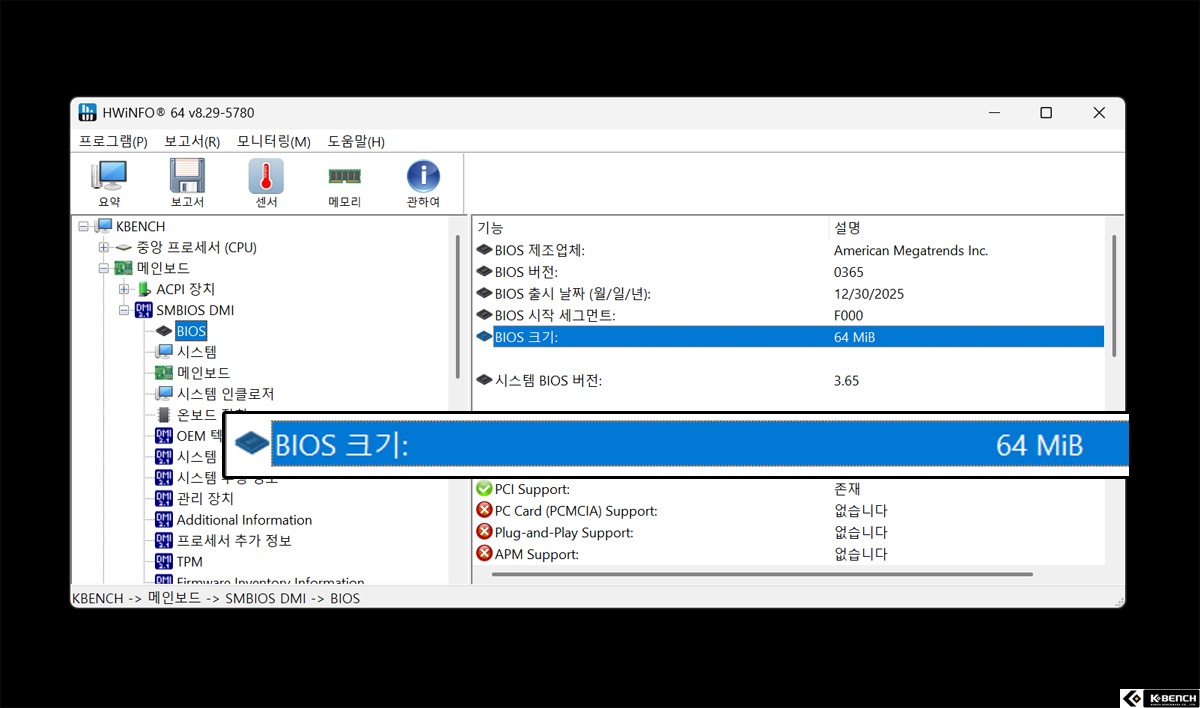1200x708 pixels.
Task: Open the Summary (요약) toolbar icon
Action: click(x=109, y=184)
